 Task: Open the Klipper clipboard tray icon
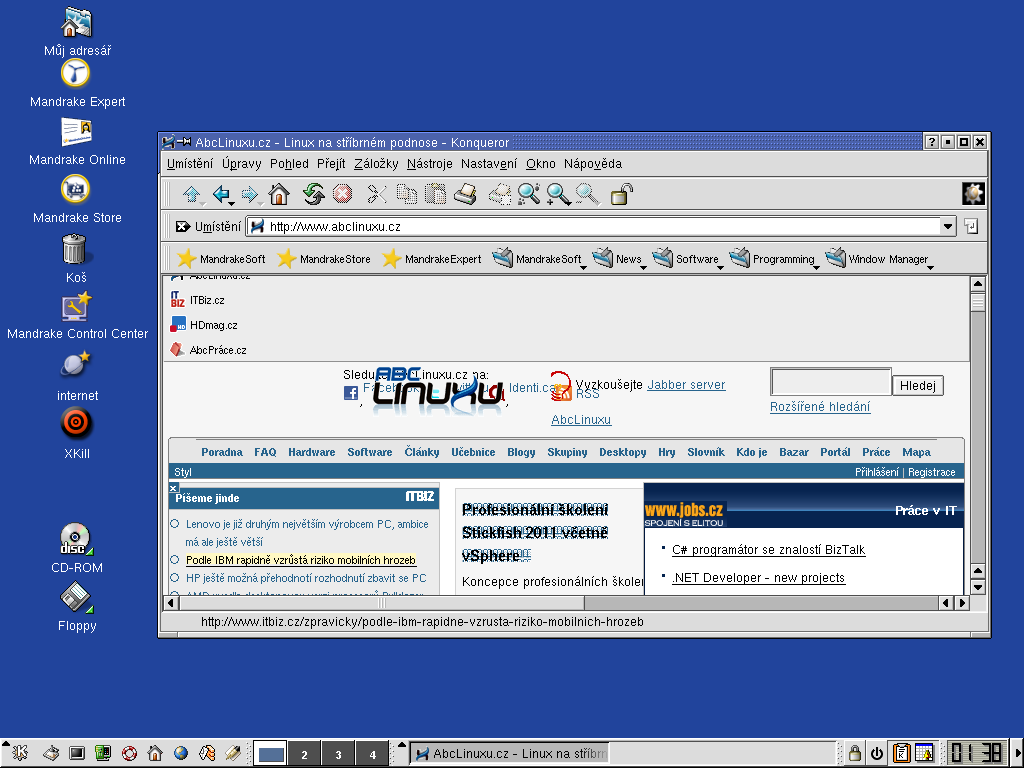pos(902,754)
